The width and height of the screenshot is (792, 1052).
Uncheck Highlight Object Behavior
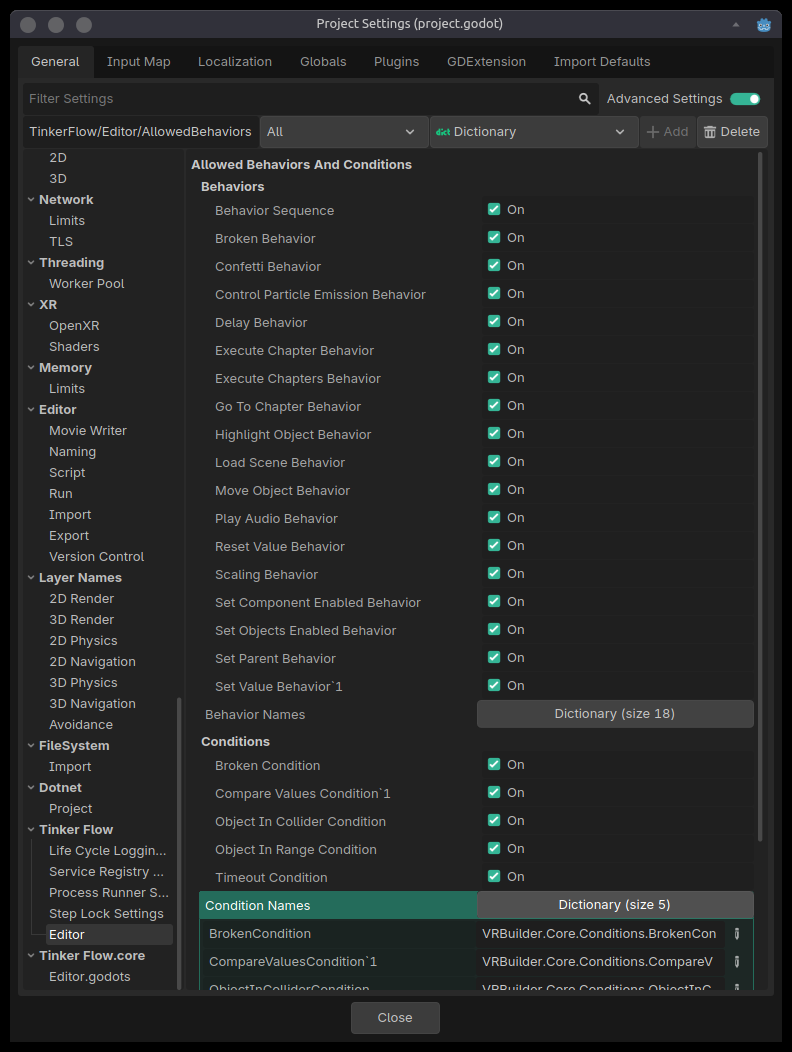tap(494, 433)
